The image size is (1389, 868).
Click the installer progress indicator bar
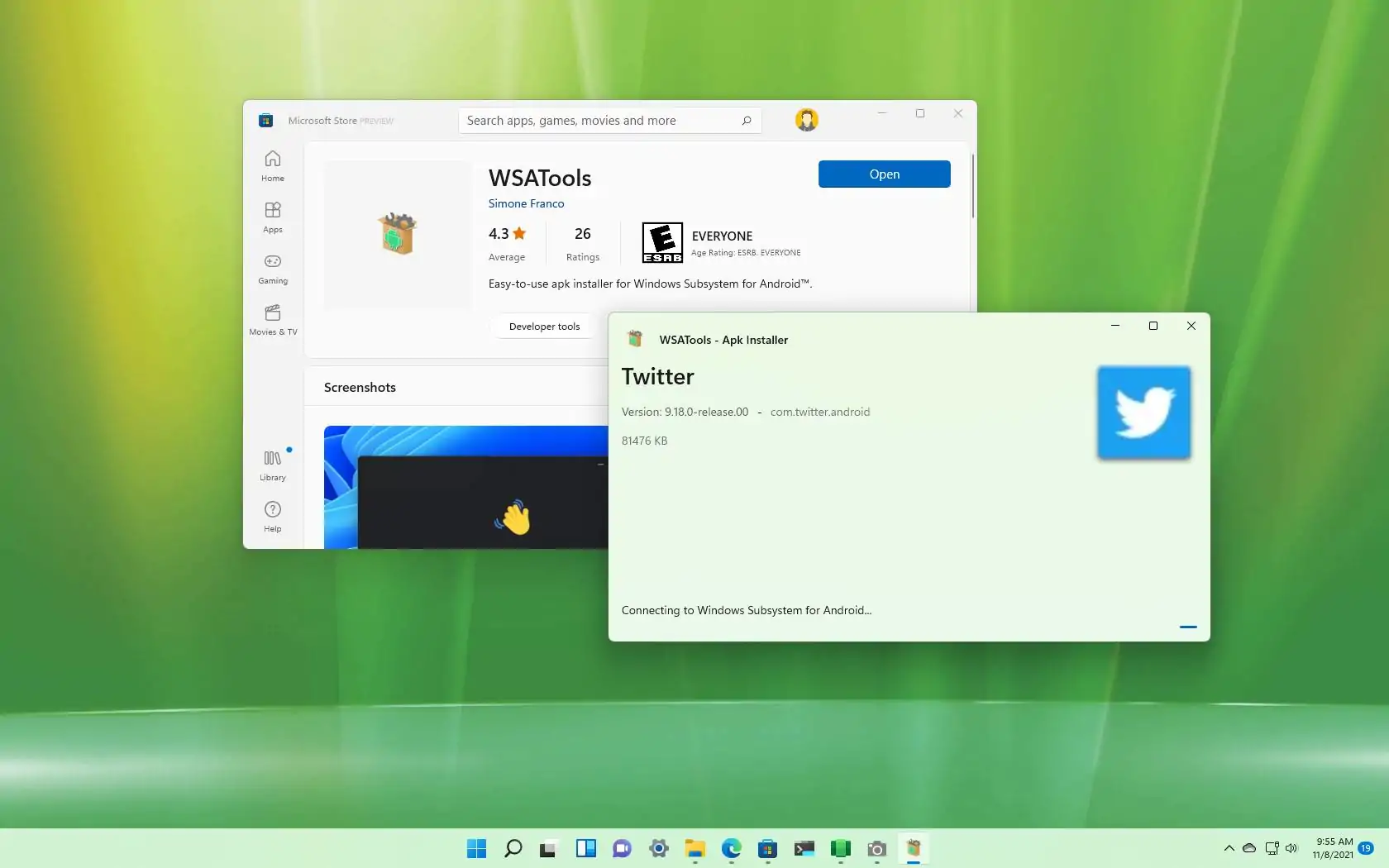[x=1188, y=627]
